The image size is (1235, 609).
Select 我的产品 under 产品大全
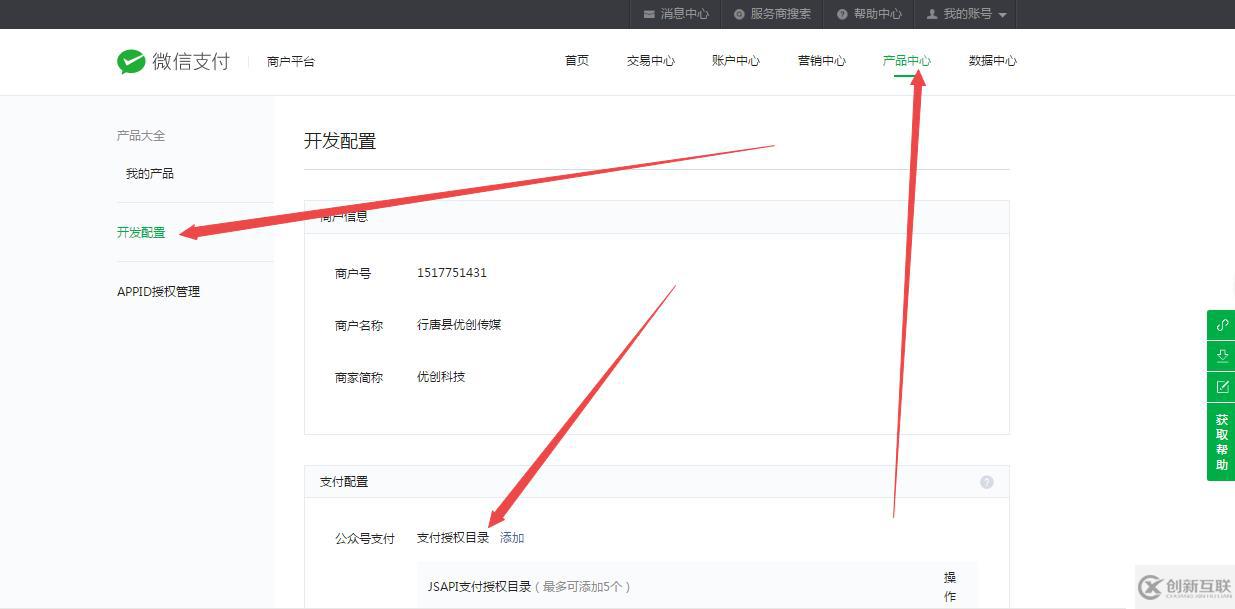pos(148,172)
